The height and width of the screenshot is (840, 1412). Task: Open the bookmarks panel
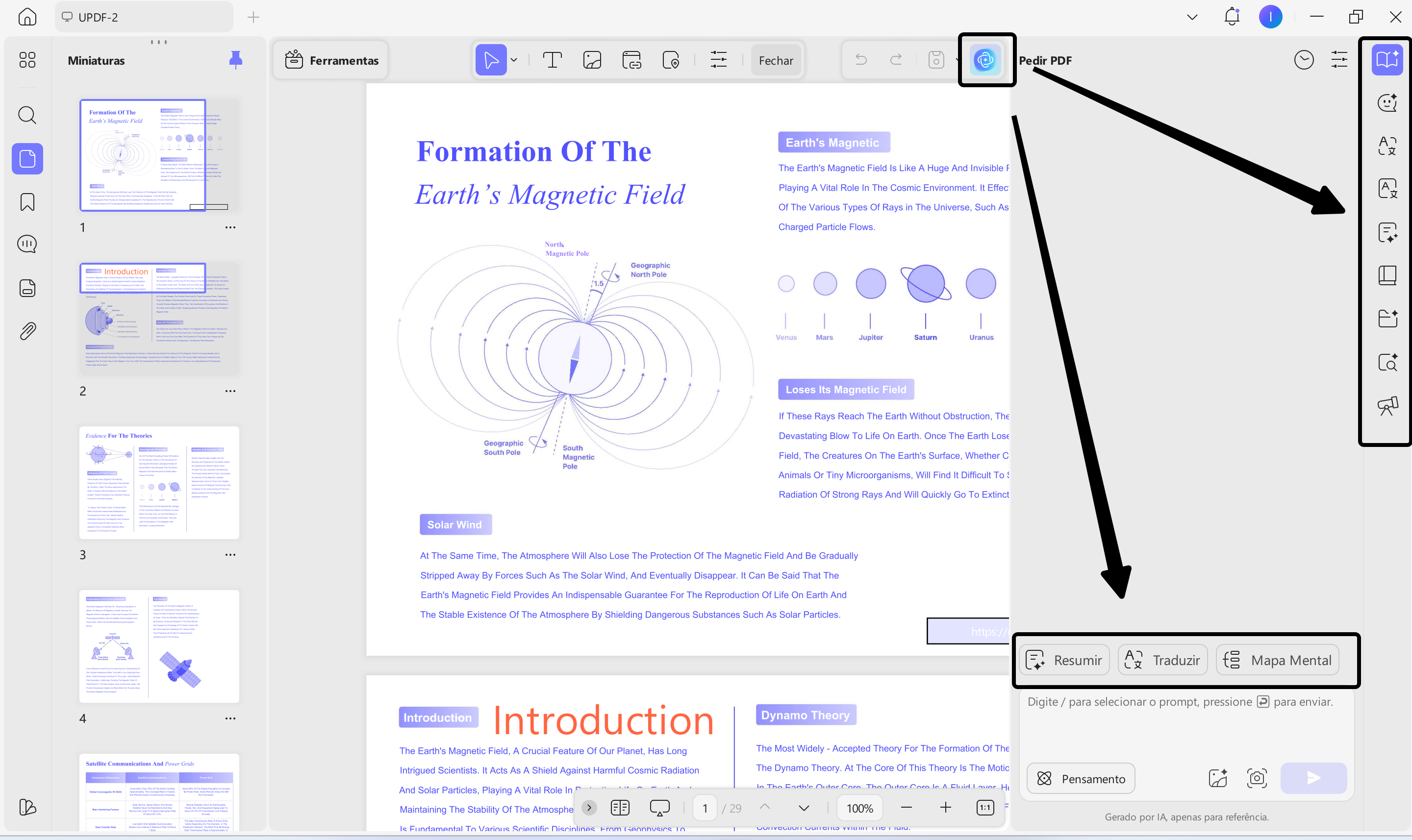tap(27, 202)
